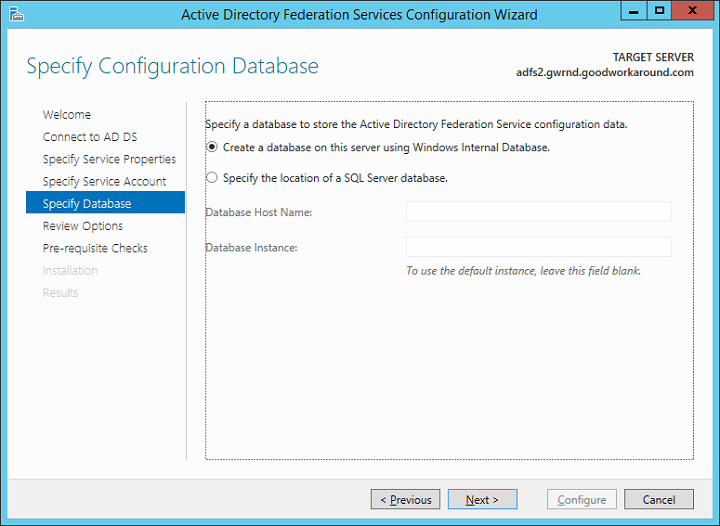Maximize the configuration wizard window
720x526 pixels.
(659, 12)
